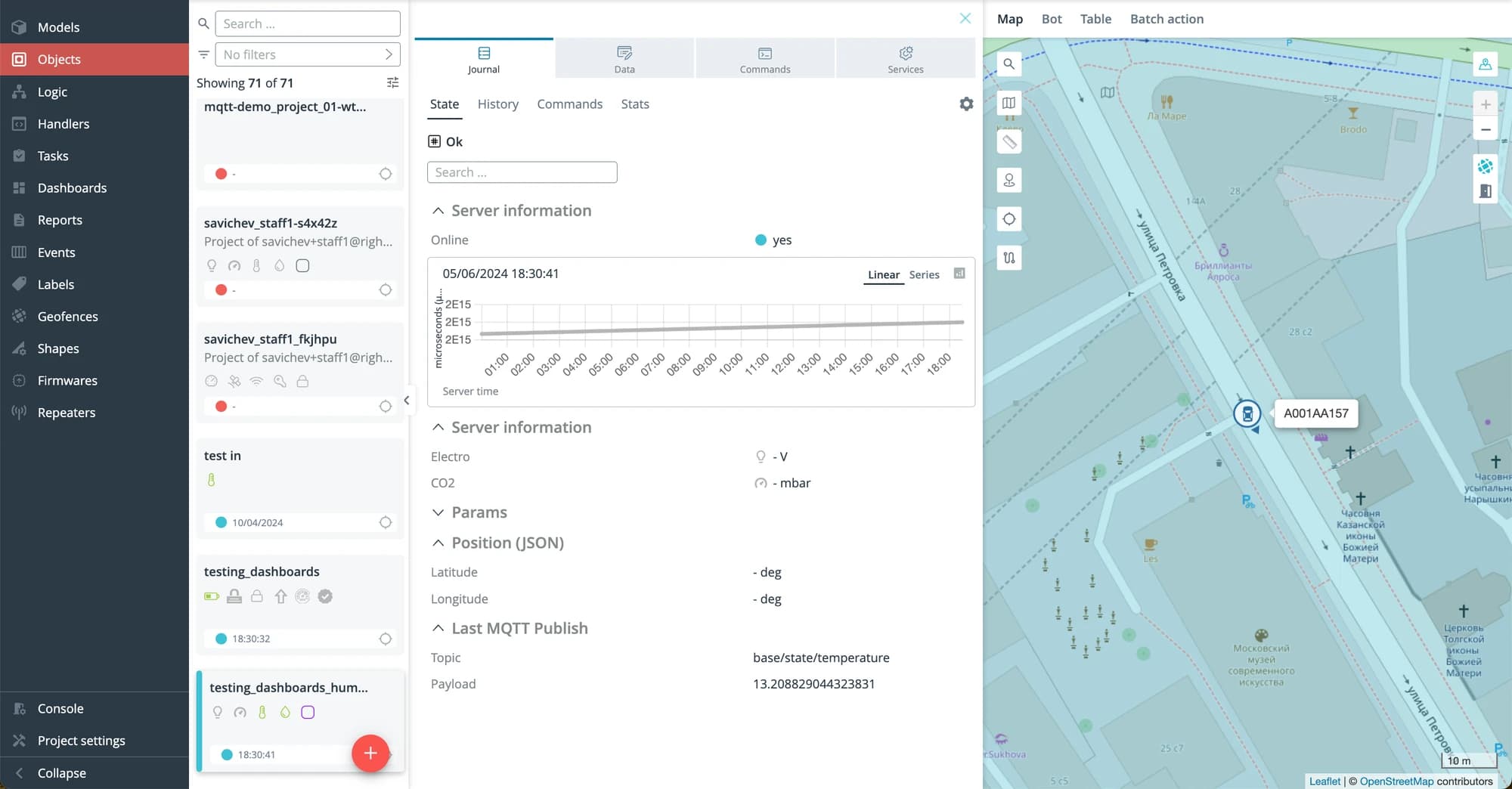Viewport: 1512px width, 789px height.
Task: Open the No filters dropdown
Action: 308,54
